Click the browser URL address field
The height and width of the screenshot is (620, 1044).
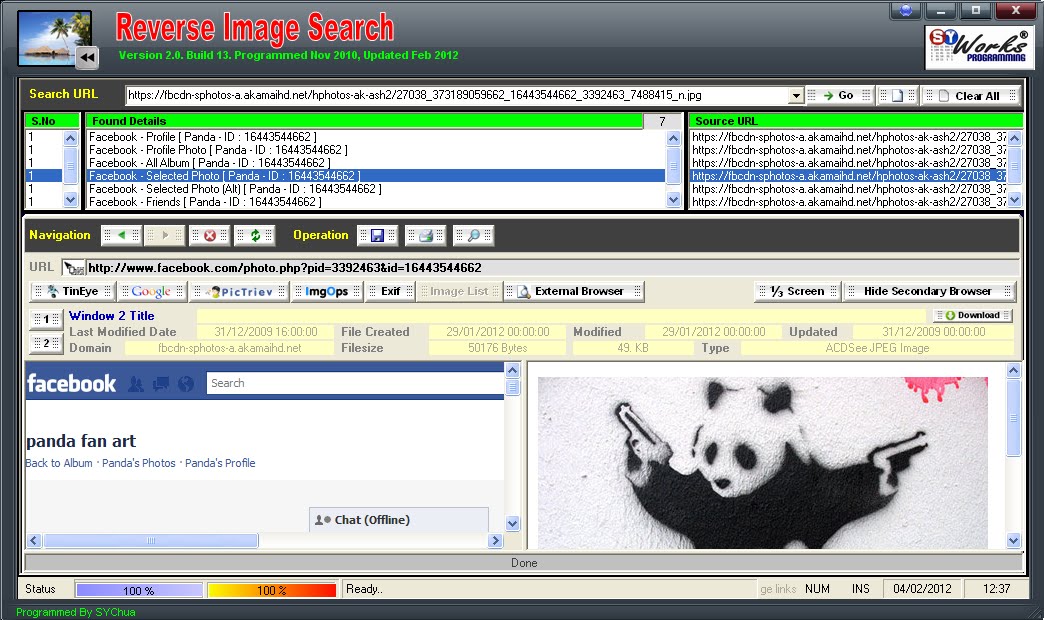point(551,268)
